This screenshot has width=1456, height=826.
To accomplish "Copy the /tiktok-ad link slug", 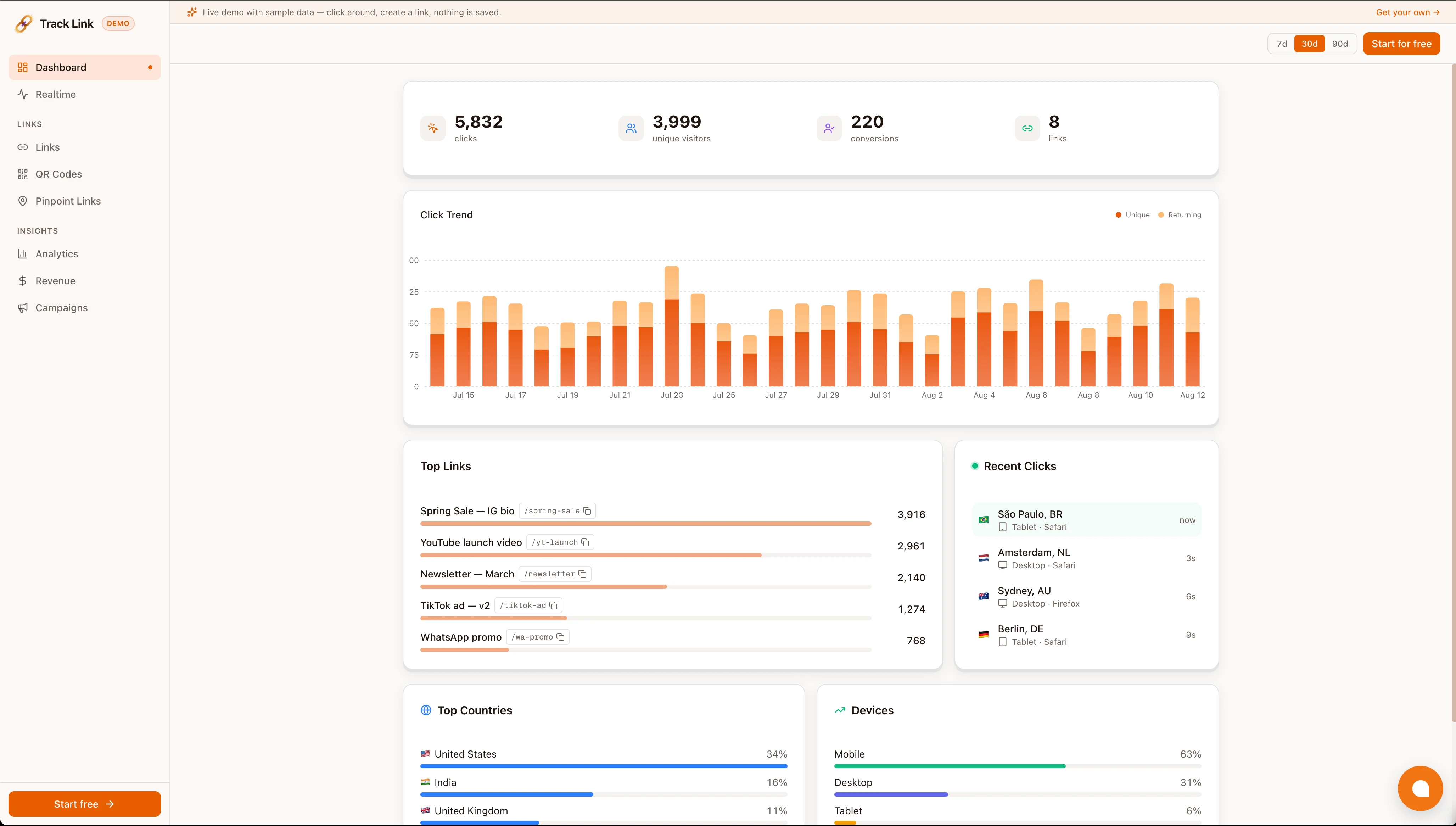I will pos(554,606).
